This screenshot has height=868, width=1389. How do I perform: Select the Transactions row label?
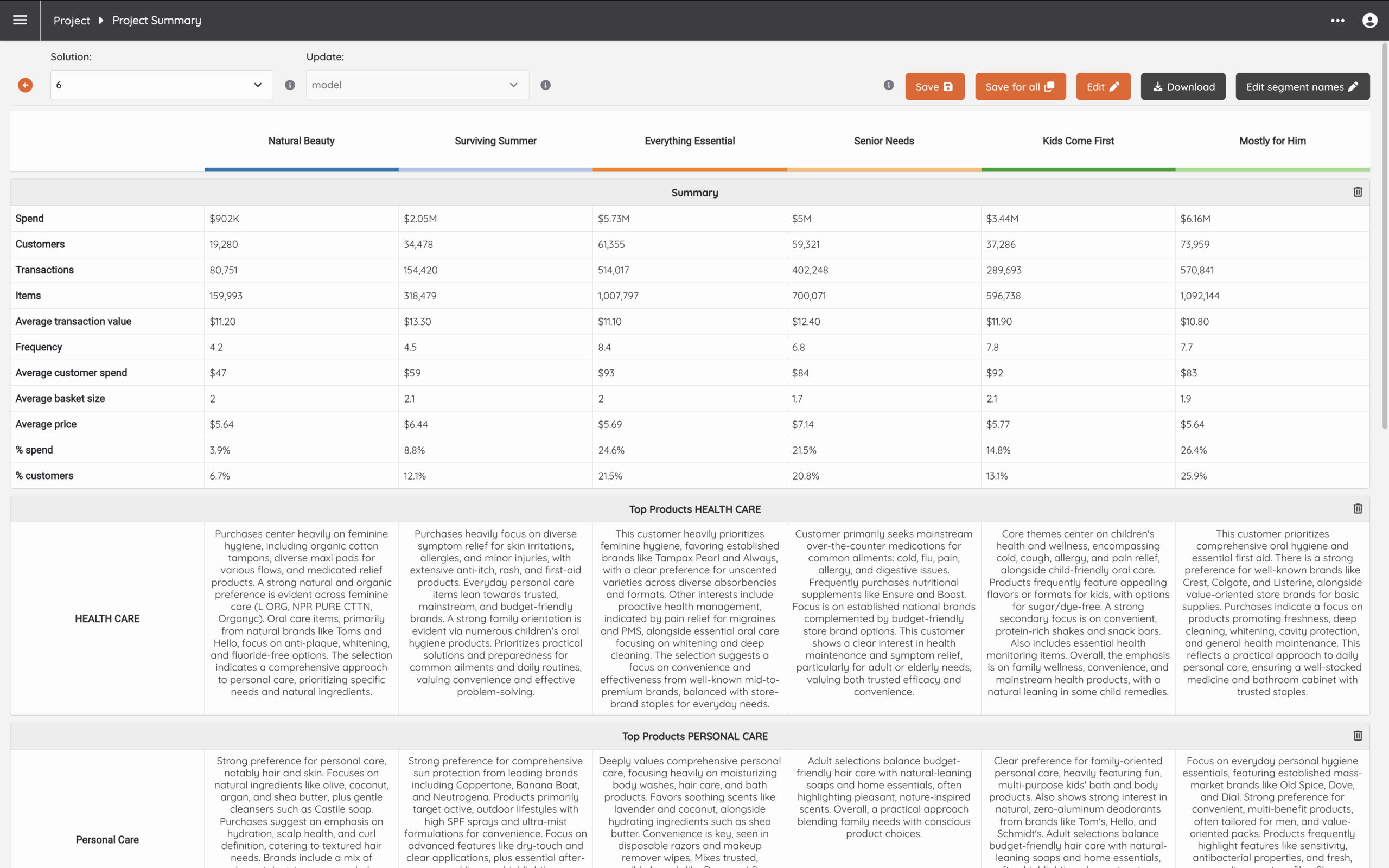tap(44, 270)
